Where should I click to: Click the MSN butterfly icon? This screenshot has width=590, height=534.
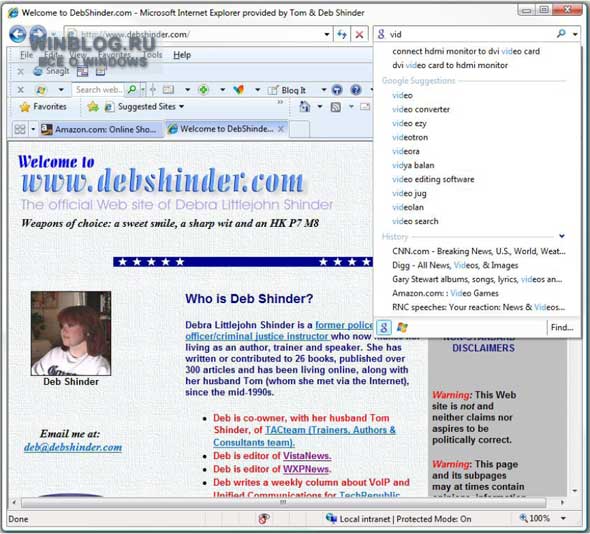click(x=239, y=90)
